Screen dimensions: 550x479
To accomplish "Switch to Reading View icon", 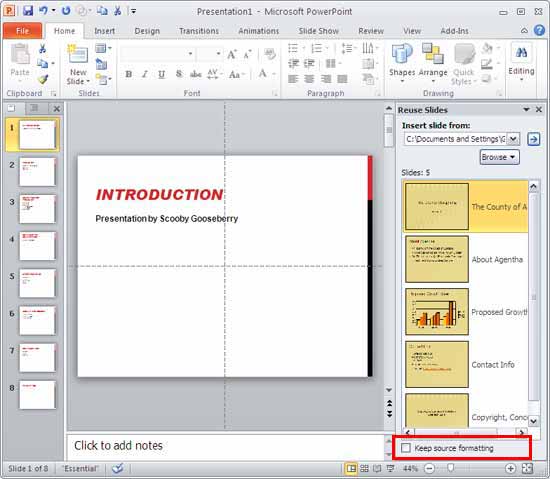I will [x=377, y=468].
